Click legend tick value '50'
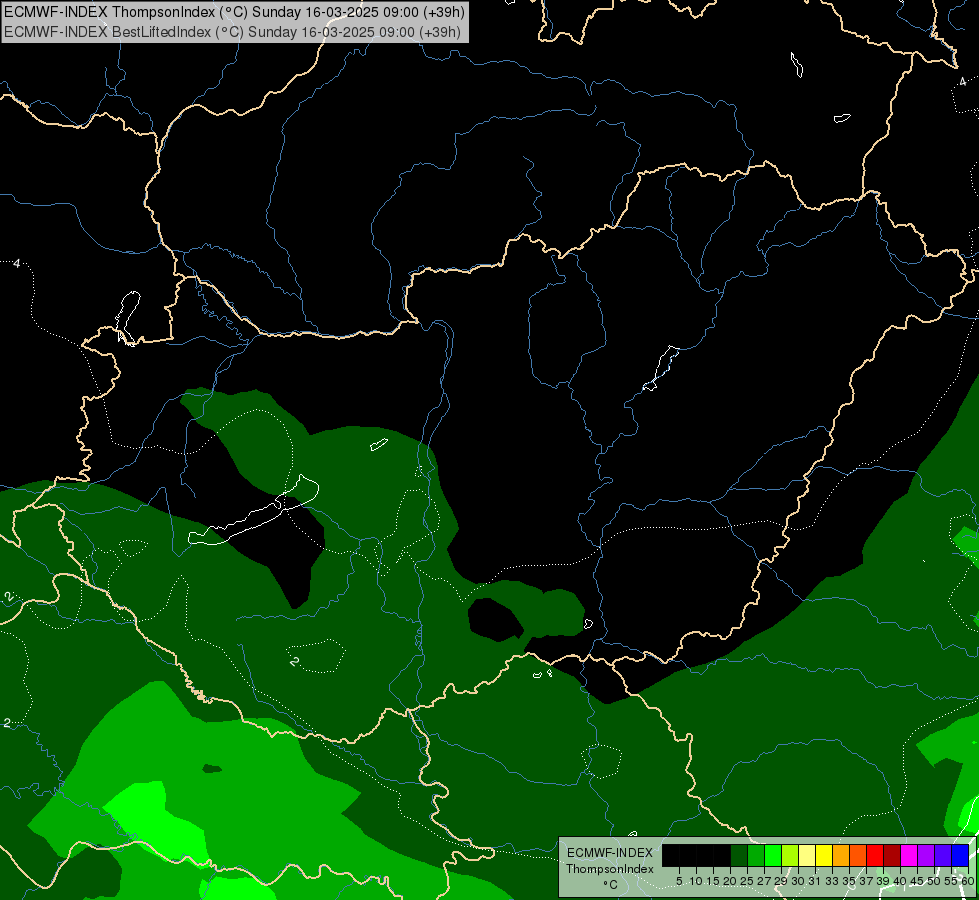Viewport: 979px width, 900px height. 933,881
